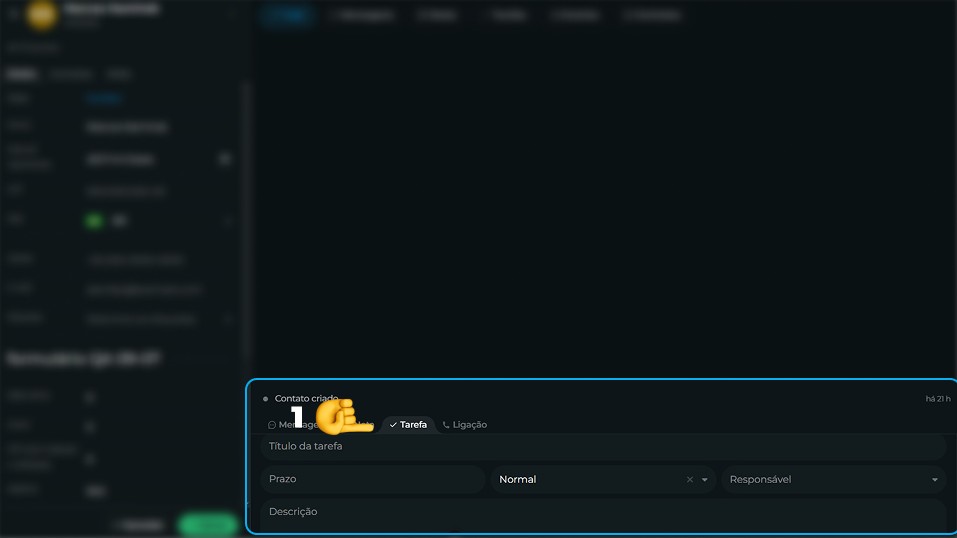Click the 'há 21 h' timestamp

(x=937, y=399)
